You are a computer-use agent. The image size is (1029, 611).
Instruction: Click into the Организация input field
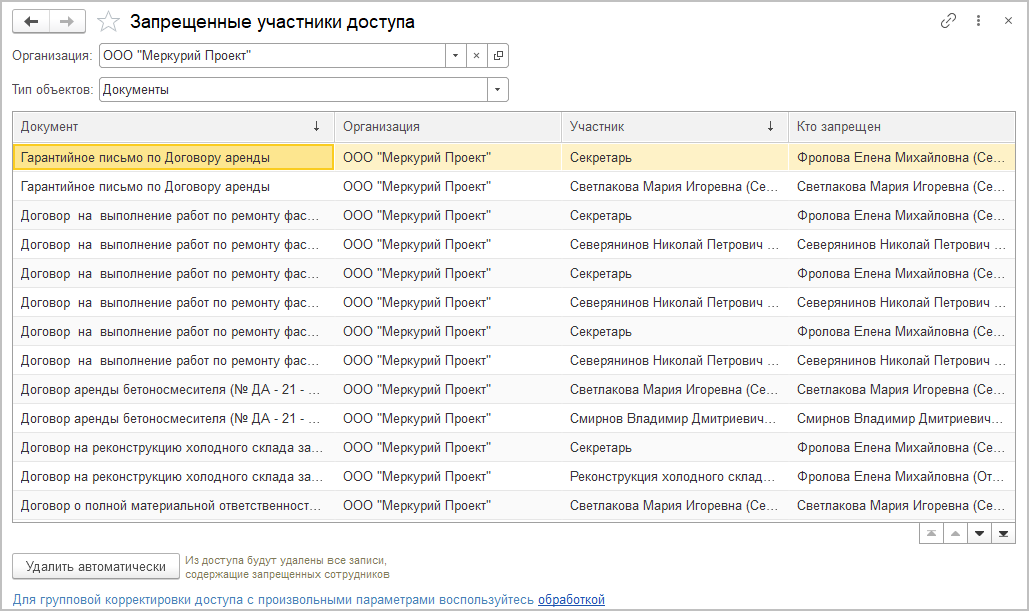[270, 56]
